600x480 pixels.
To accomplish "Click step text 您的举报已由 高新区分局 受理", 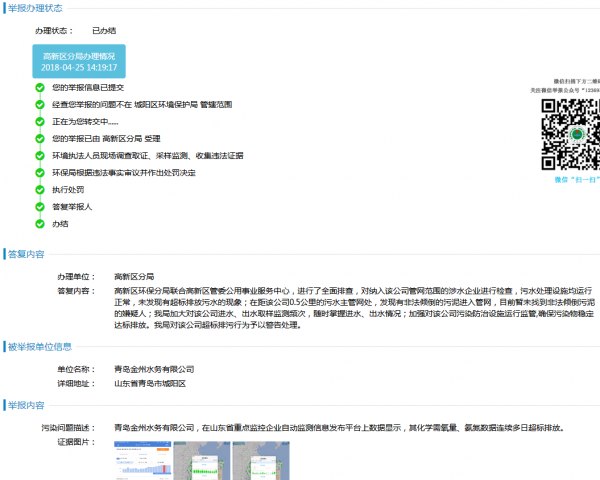I will click(x=106, y=139).
